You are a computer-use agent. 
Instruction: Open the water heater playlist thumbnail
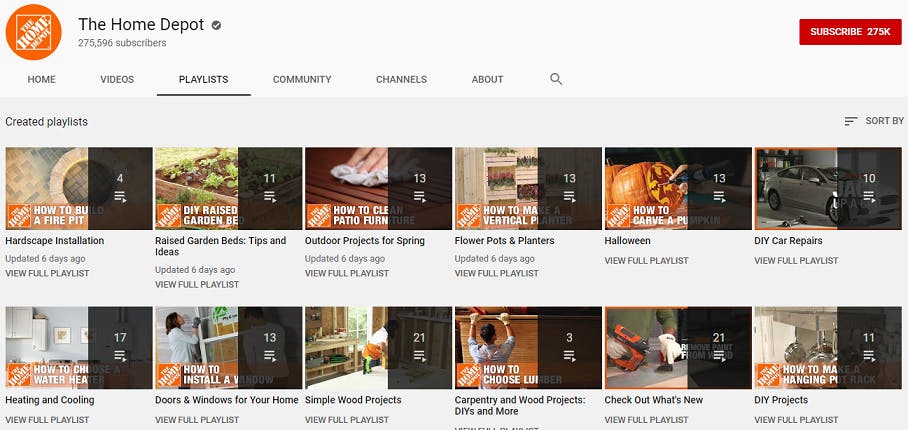(x=79, y=348)
